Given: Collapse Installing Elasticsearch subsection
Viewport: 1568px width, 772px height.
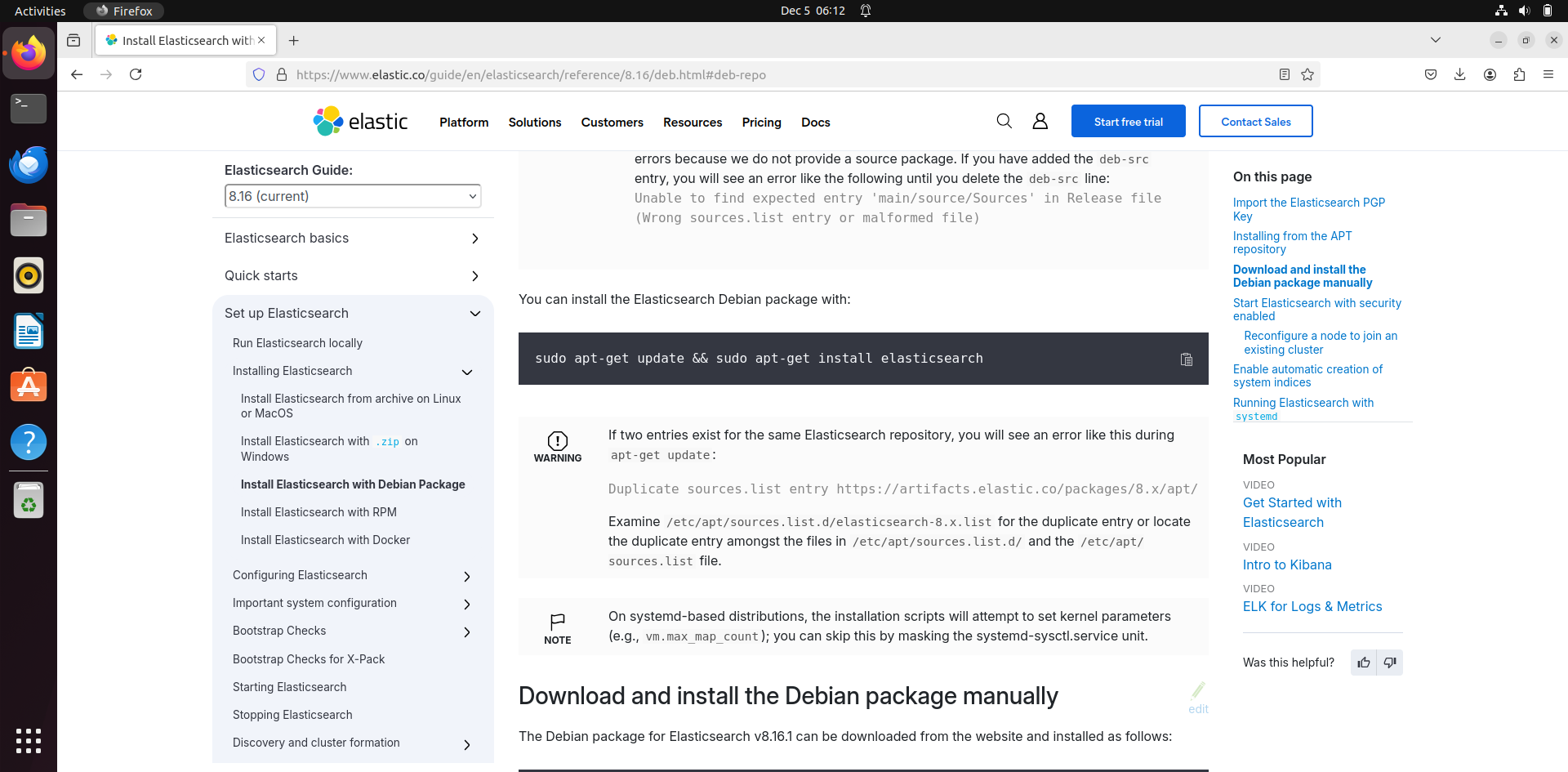Looking at the screenshot, I should 467,372.
